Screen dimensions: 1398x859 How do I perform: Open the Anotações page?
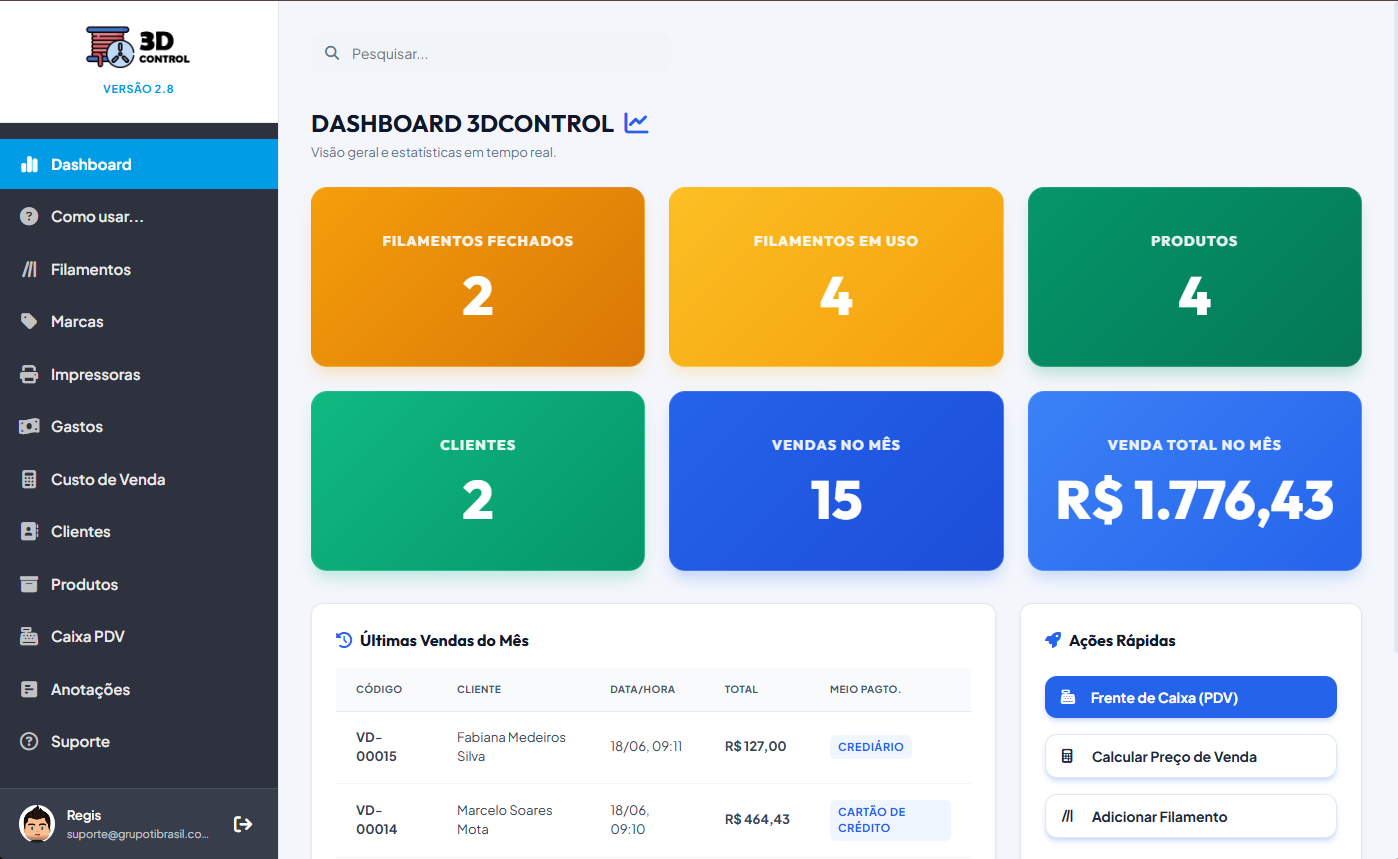139,690
